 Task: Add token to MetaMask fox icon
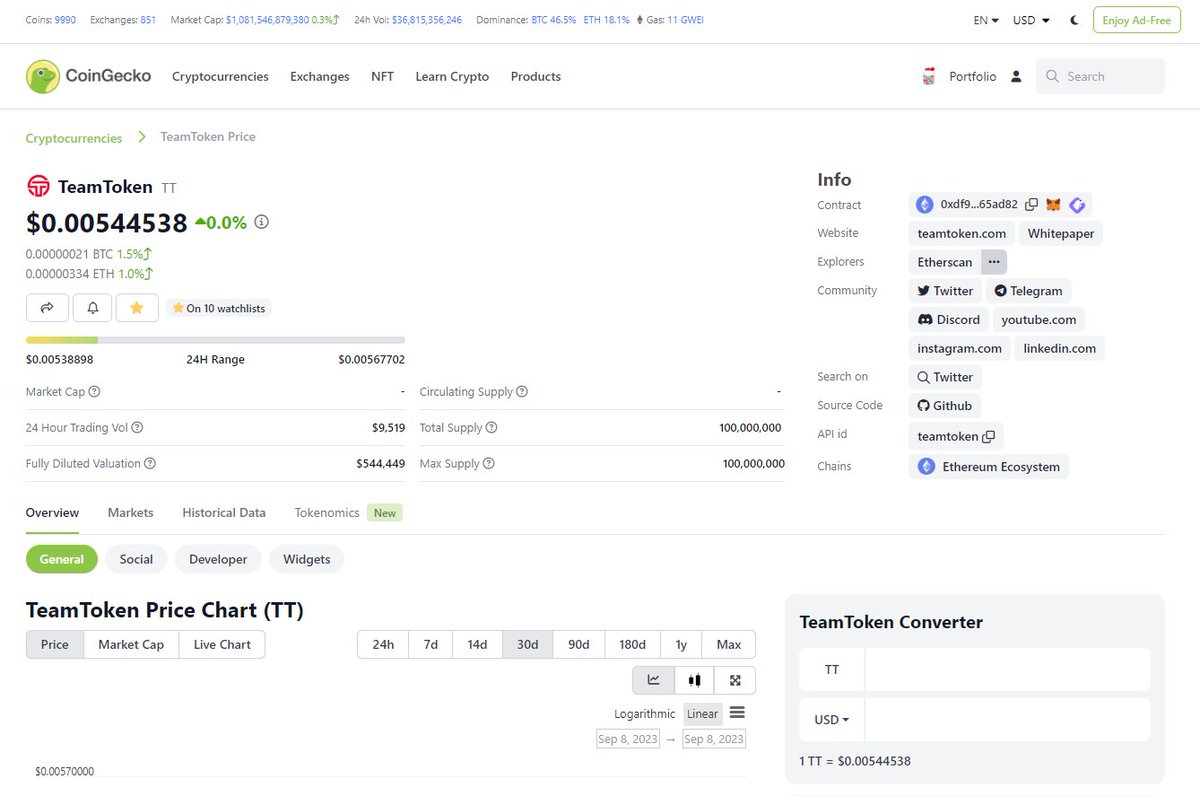pos(1053,205)
